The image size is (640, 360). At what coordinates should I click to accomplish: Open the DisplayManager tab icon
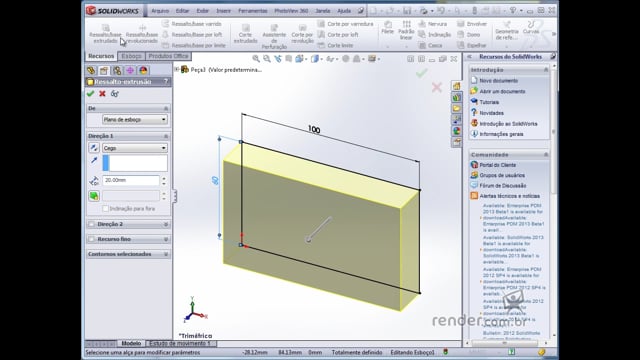(x=143, y=71)
